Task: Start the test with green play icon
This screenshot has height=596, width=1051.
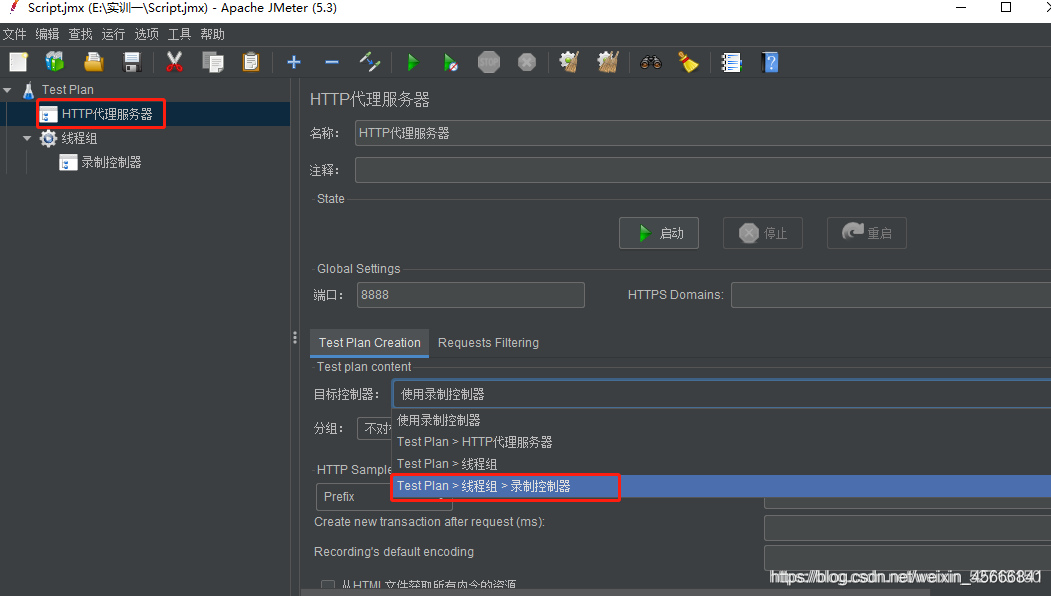Action: pos(413,62)
